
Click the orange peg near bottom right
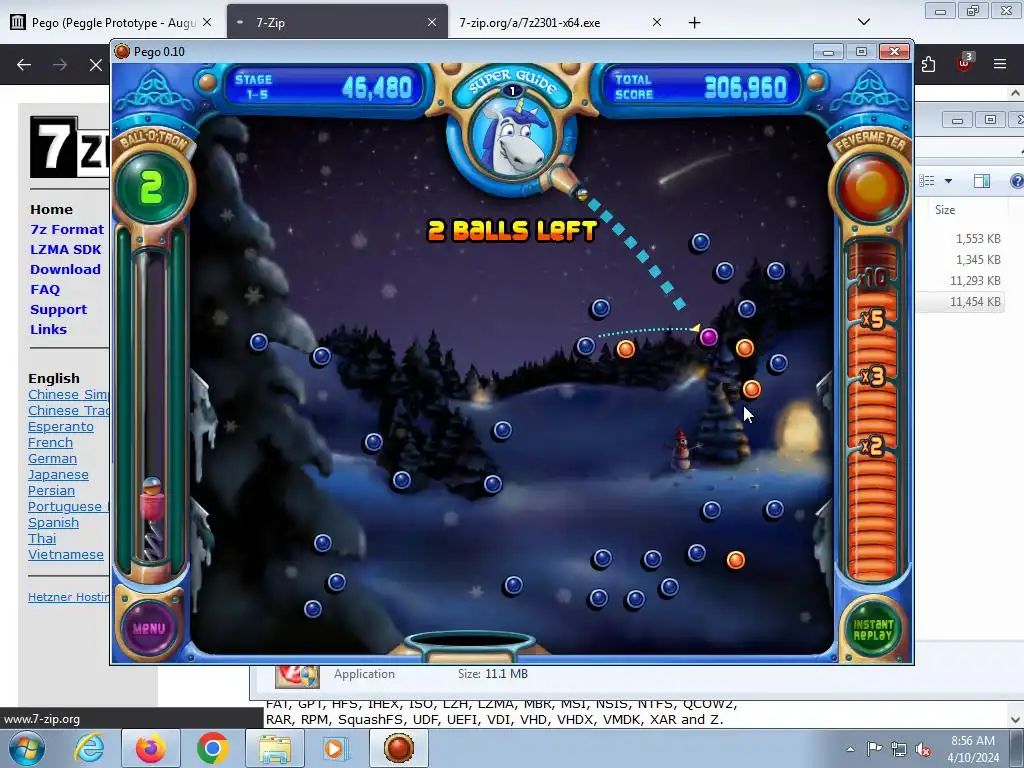[x=735, y=560]
